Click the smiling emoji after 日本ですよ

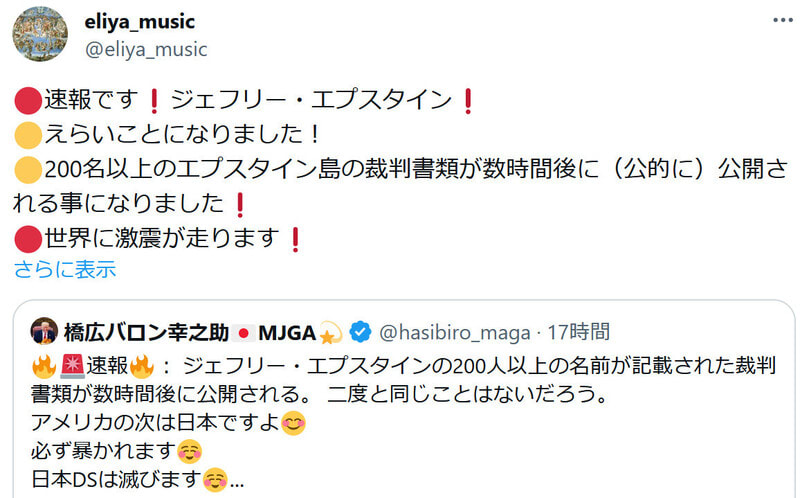click(293, 423)
